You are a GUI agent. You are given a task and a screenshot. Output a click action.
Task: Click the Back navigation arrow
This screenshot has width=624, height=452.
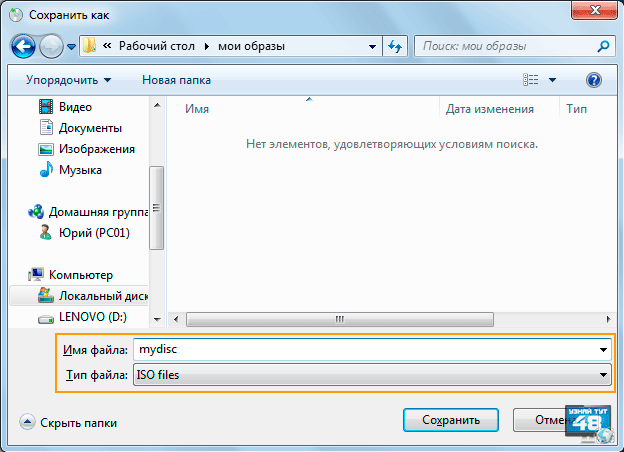[23, 47]
